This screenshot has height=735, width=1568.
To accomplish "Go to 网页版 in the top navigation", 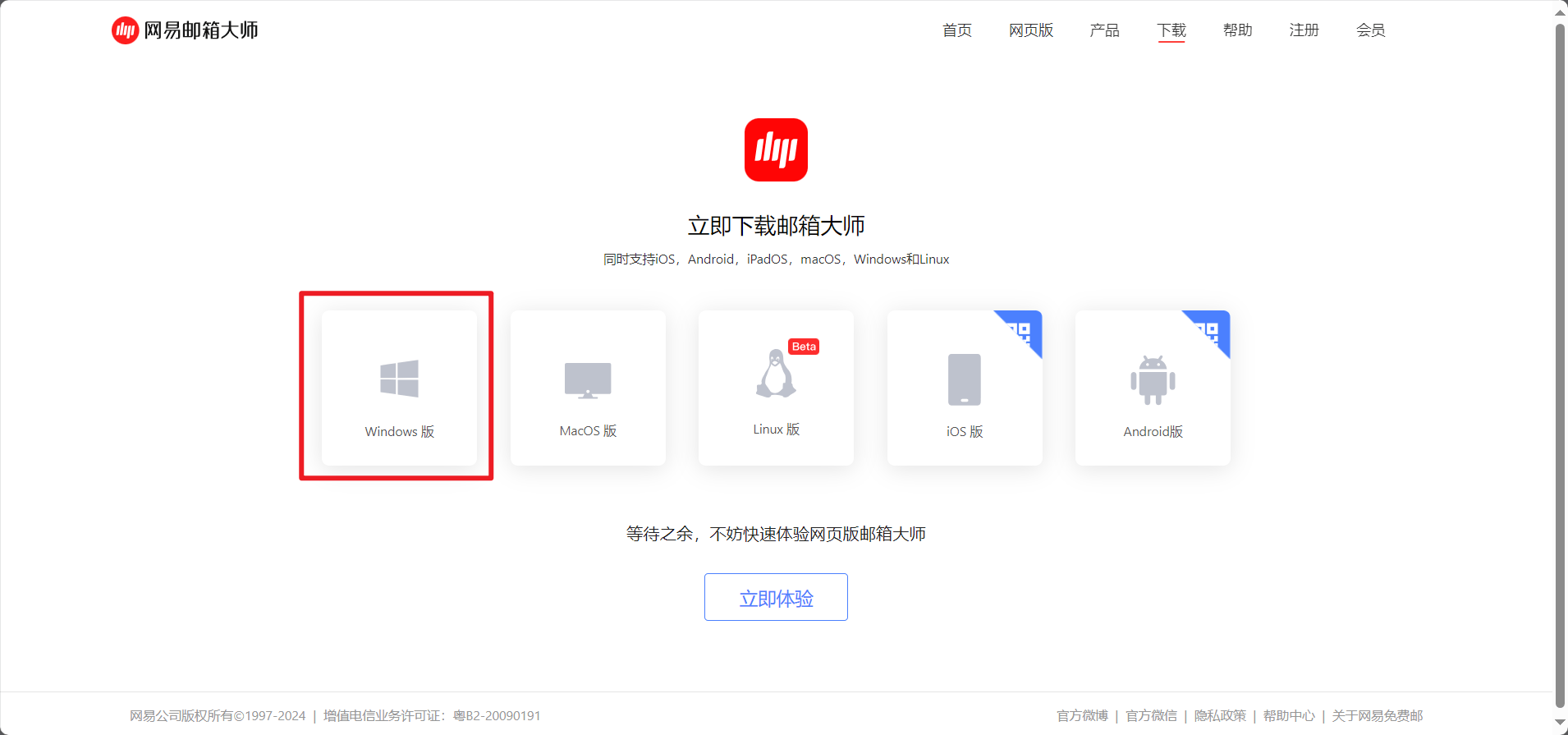I will pos(1030,30).
